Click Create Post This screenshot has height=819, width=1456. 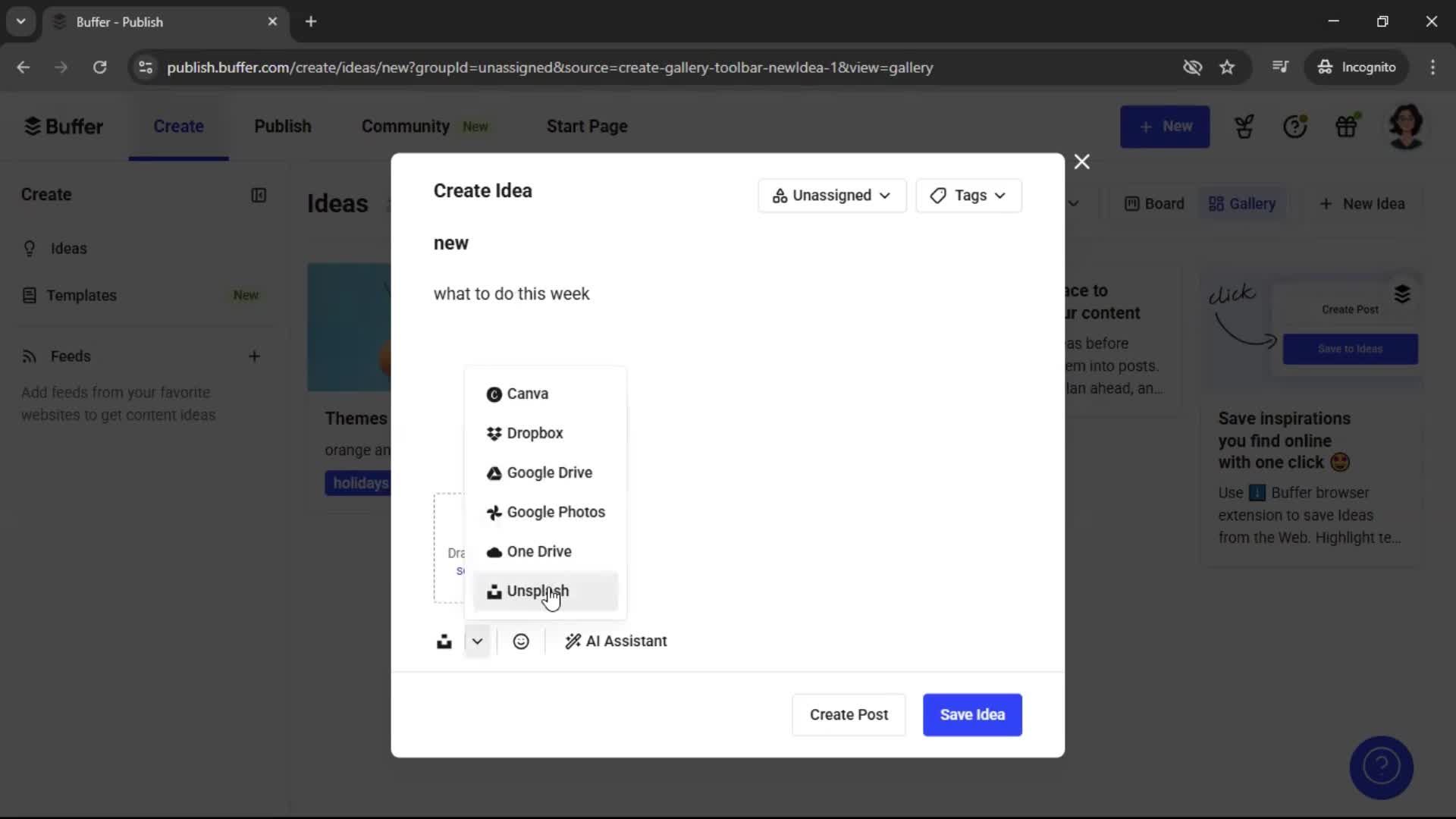tap(848, 714)
